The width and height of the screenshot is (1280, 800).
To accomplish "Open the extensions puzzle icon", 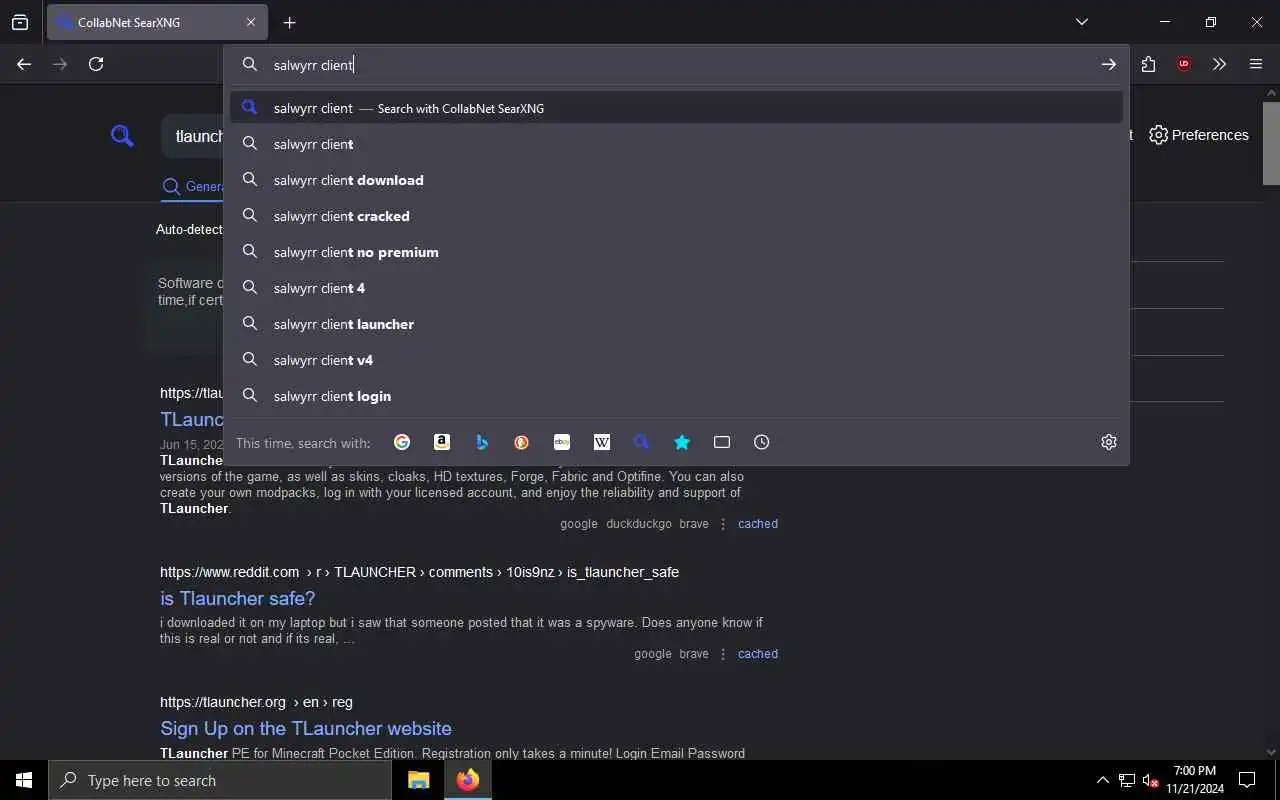I will click(x=1148, y=64).
